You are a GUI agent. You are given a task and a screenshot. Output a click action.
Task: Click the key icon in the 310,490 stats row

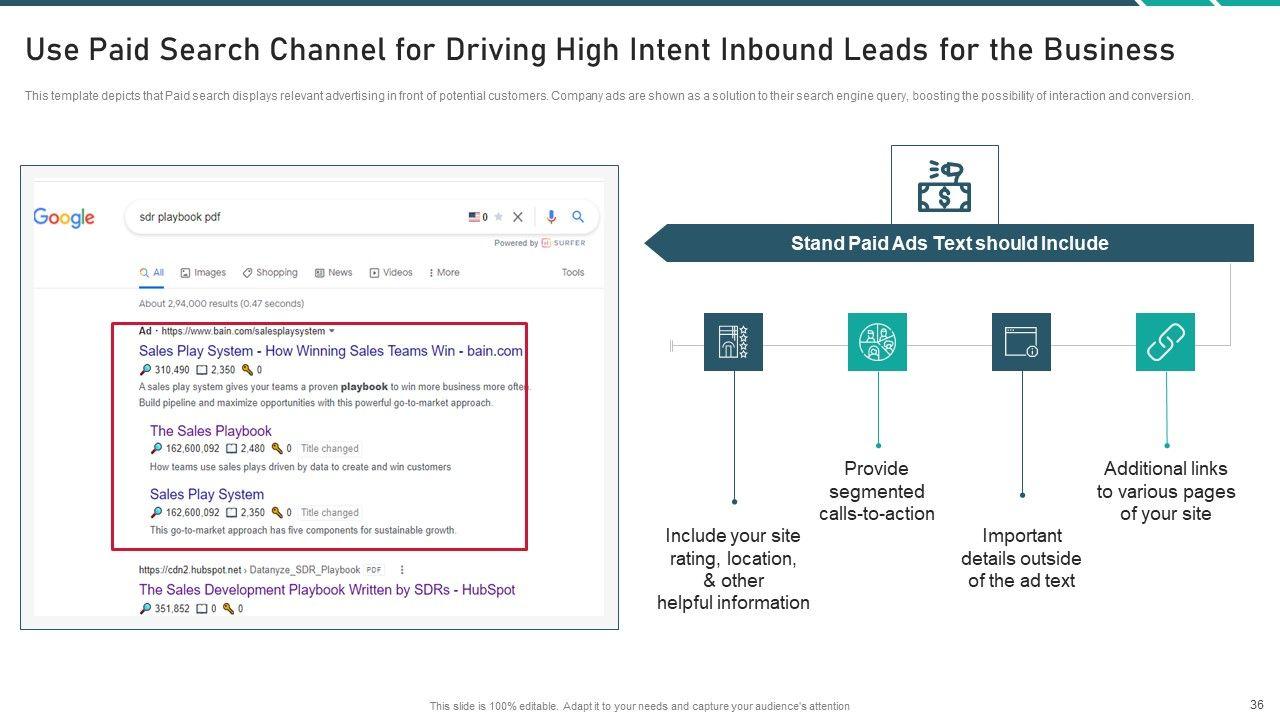click(x=247, y=370)
